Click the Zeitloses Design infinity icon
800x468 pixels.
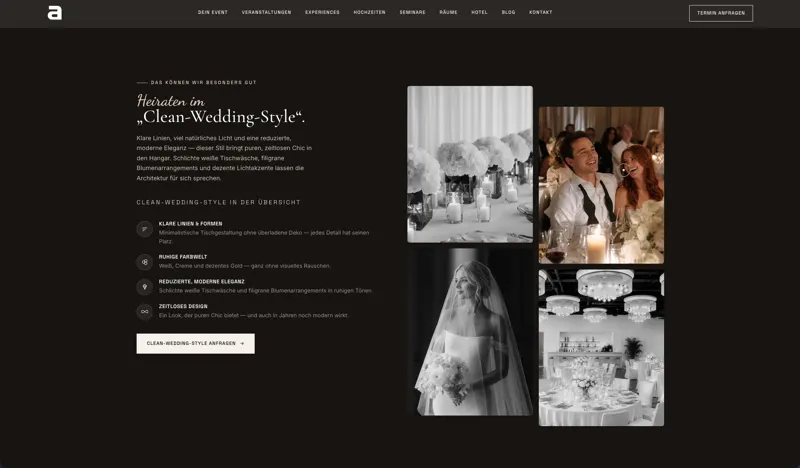(144, 311)
